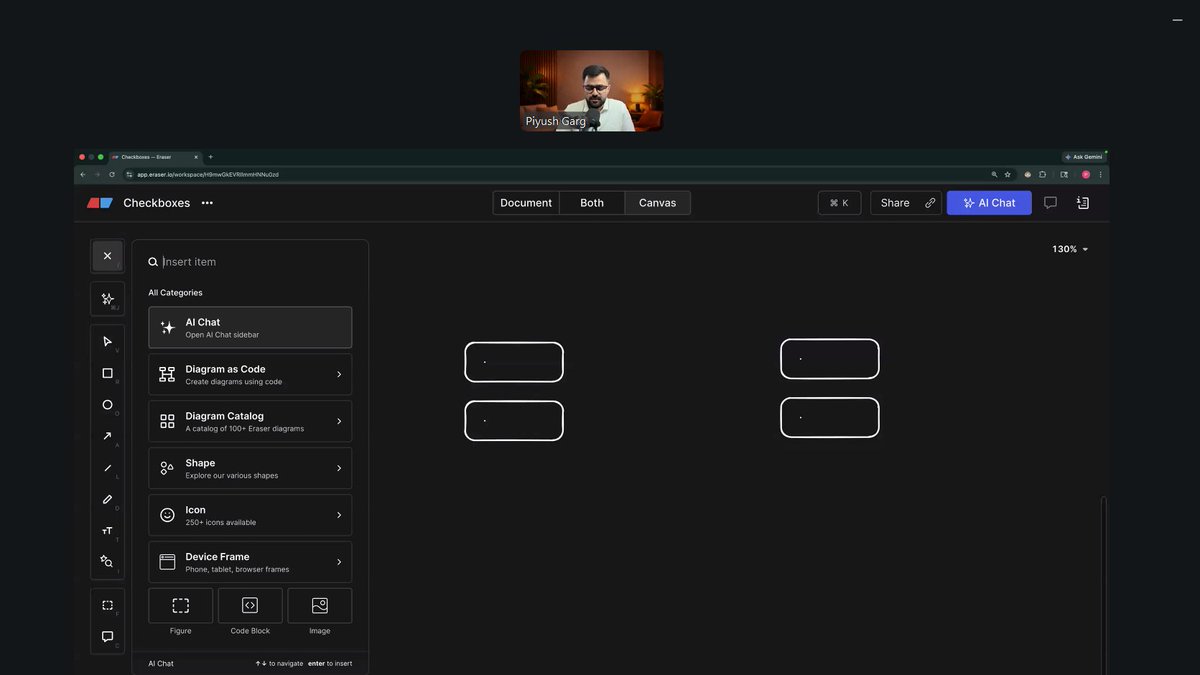Select the Pencil drawing tool

pyautogui.click(x=107, y=499)
